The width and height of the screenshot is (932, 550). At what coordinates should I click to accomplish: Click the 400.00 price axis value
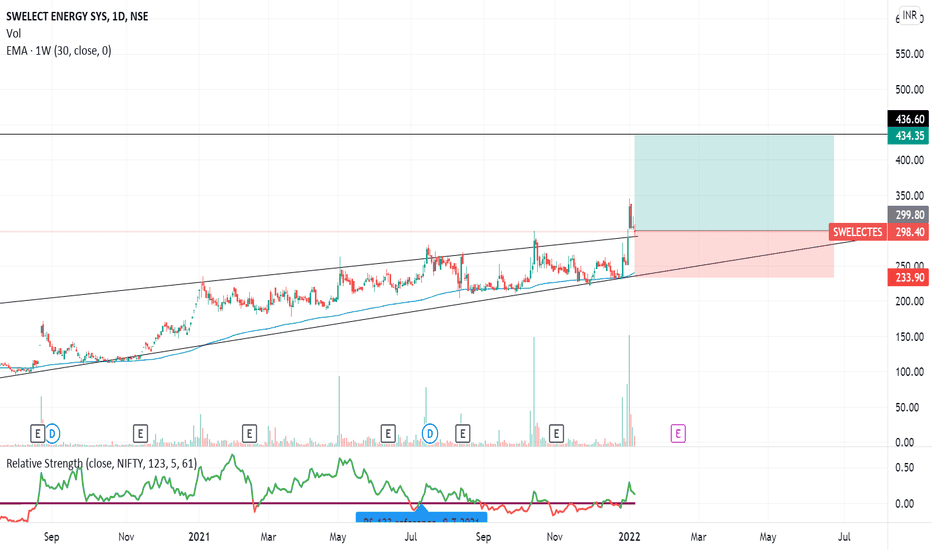[x=909, y=160]
